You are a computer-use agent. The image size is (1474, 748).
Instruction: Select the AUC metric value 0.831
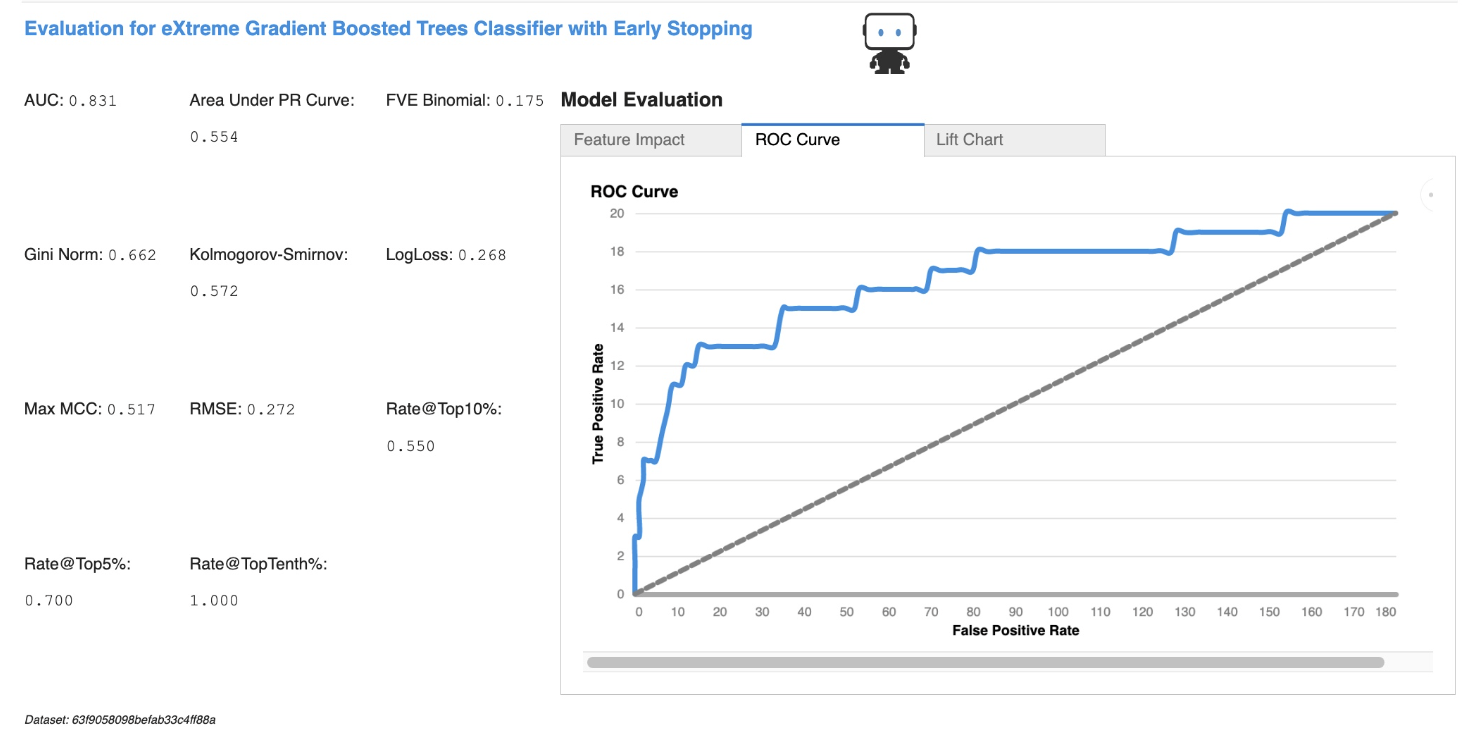(x=92, y=101)
